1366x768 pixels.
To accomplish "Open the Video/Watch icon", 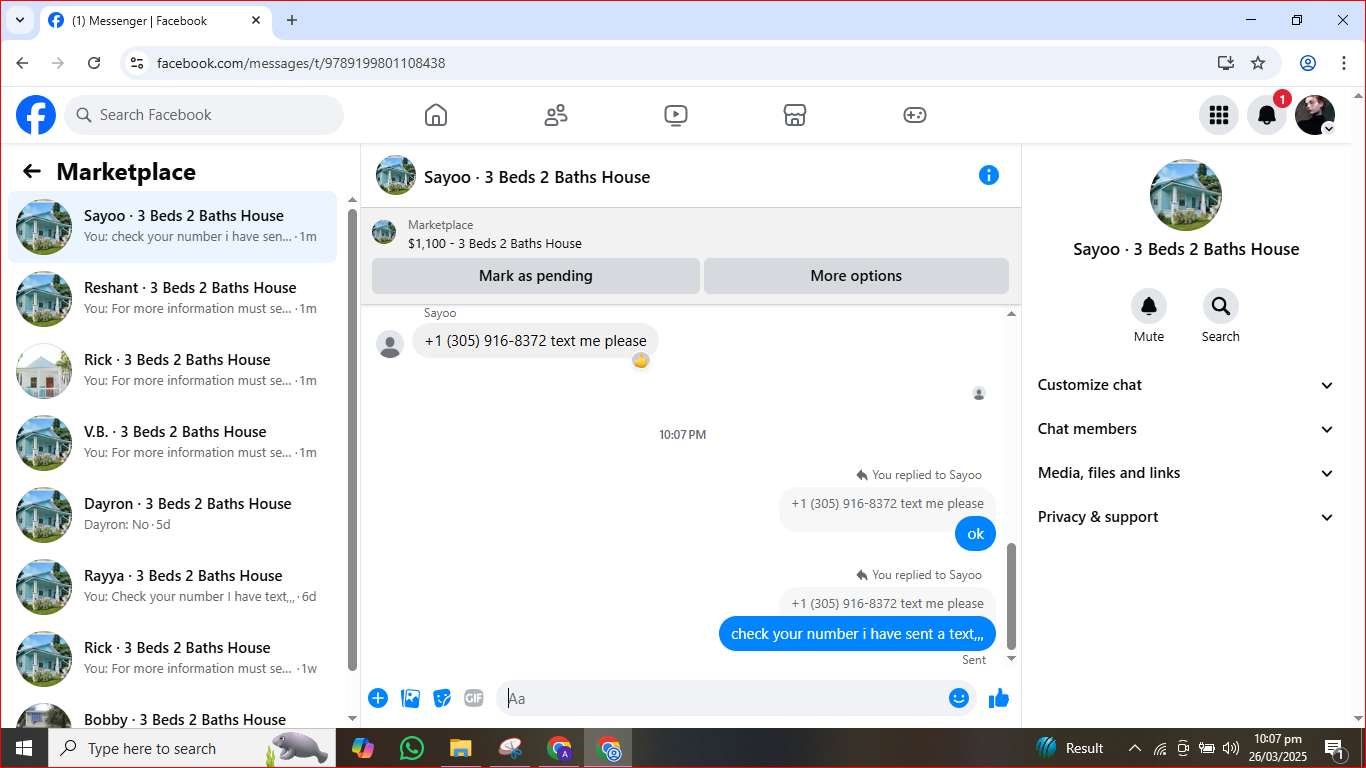I will [676, 115].
